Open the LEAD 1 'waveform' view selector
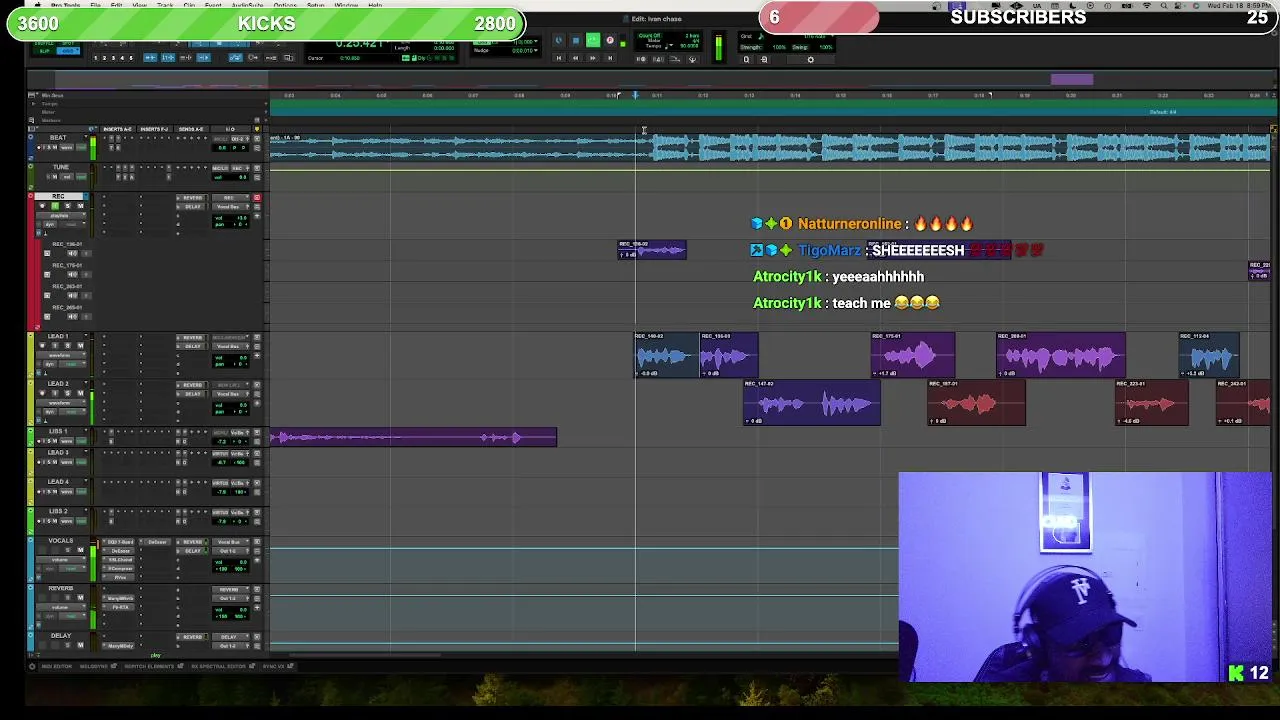 click(61, 355)
